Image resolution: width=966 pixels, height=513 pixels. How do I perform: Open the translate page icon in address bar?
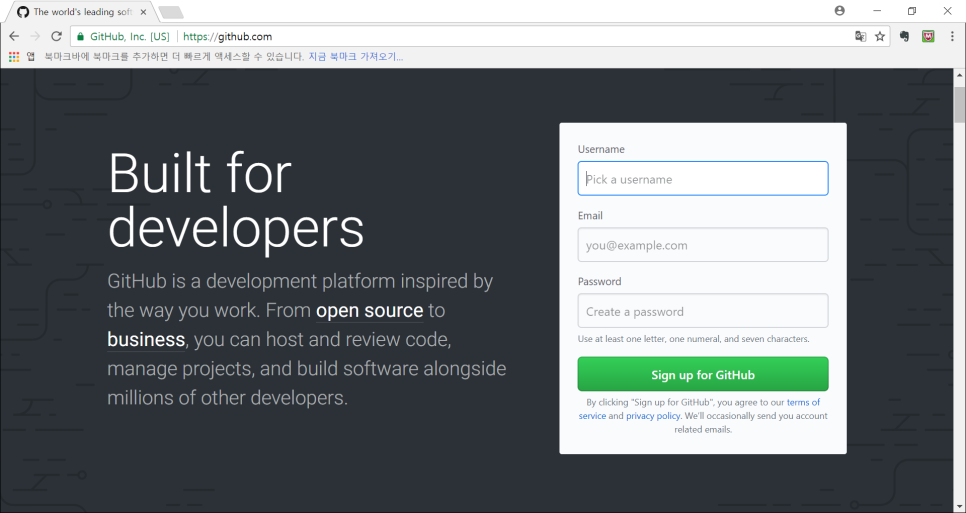coord(861,36)
